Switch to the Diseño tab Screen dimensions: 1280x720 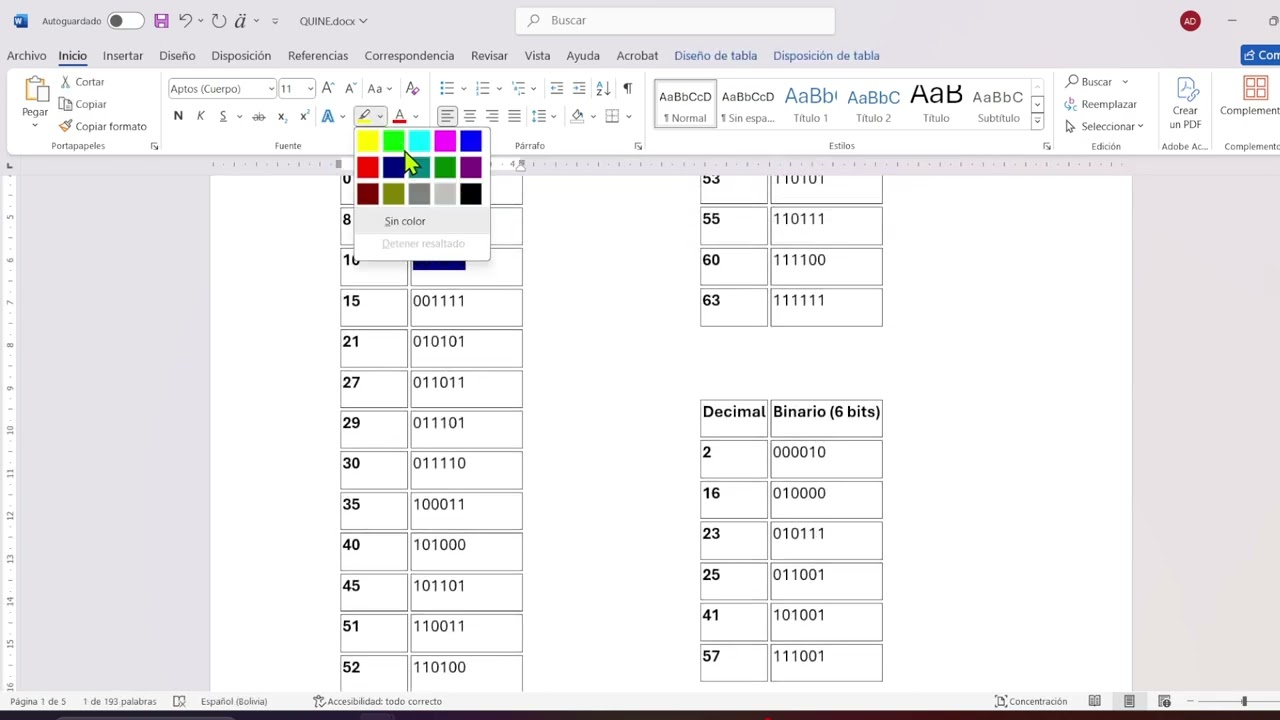[177, 56]
